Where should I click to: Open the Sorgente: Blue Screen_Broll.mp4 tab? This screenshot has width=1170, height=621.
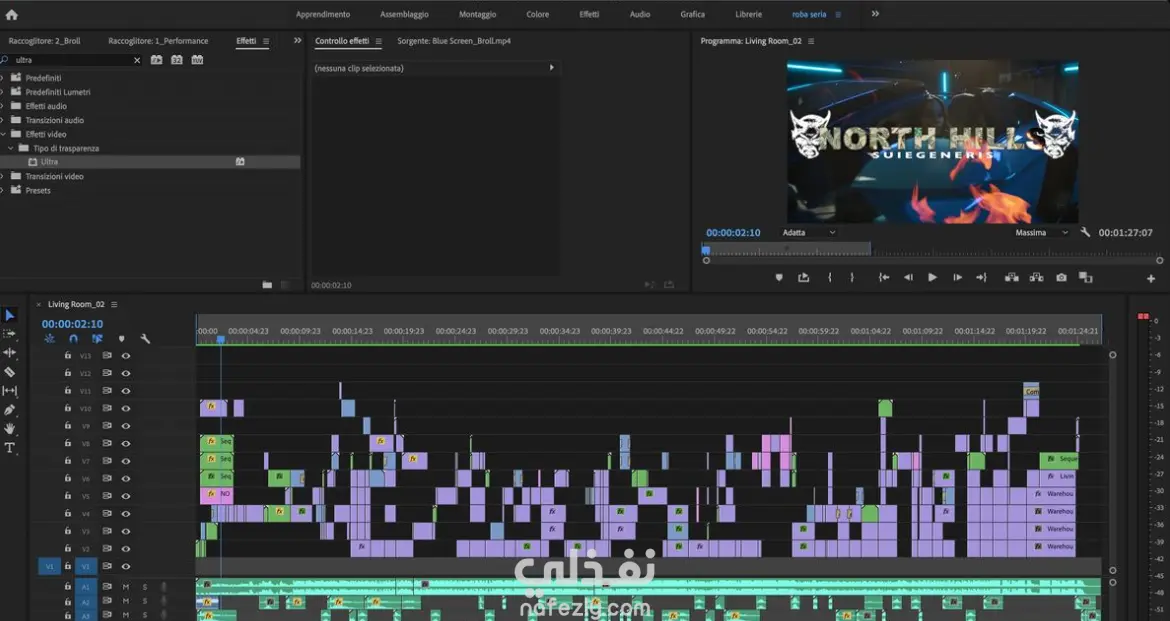[454, 41]
